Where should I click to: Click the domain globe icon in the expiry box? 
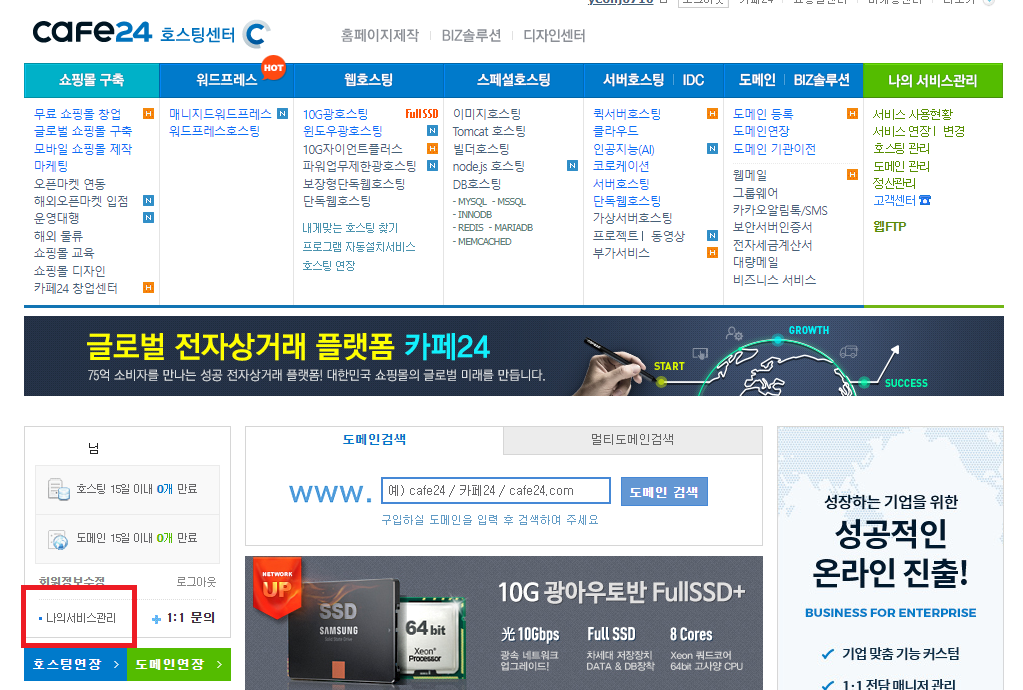coord(59,539)
